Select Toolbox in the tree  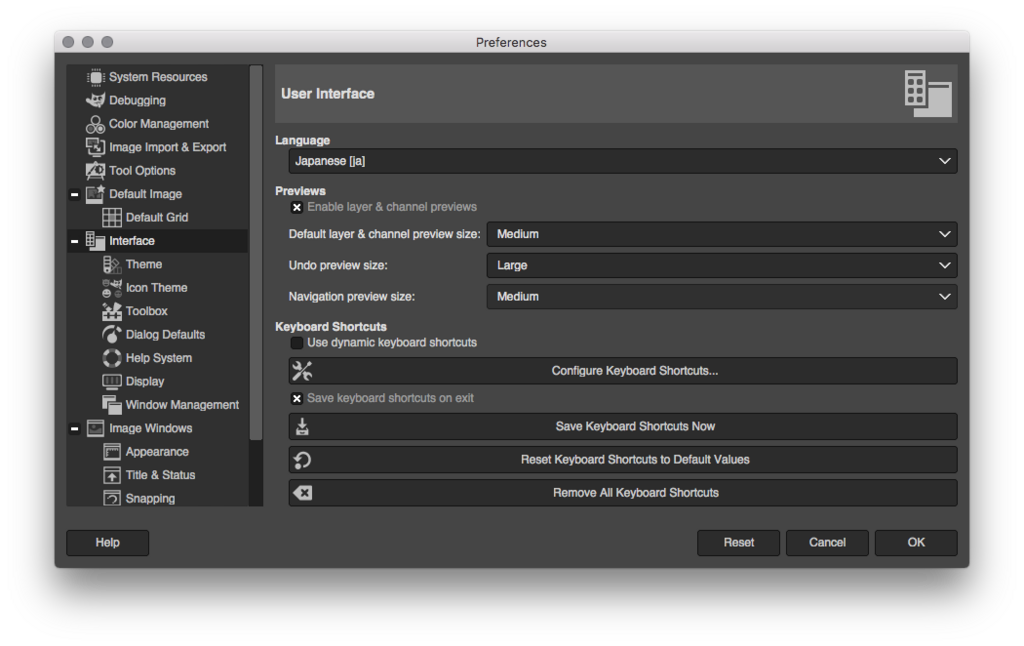(x=147, y=312)
